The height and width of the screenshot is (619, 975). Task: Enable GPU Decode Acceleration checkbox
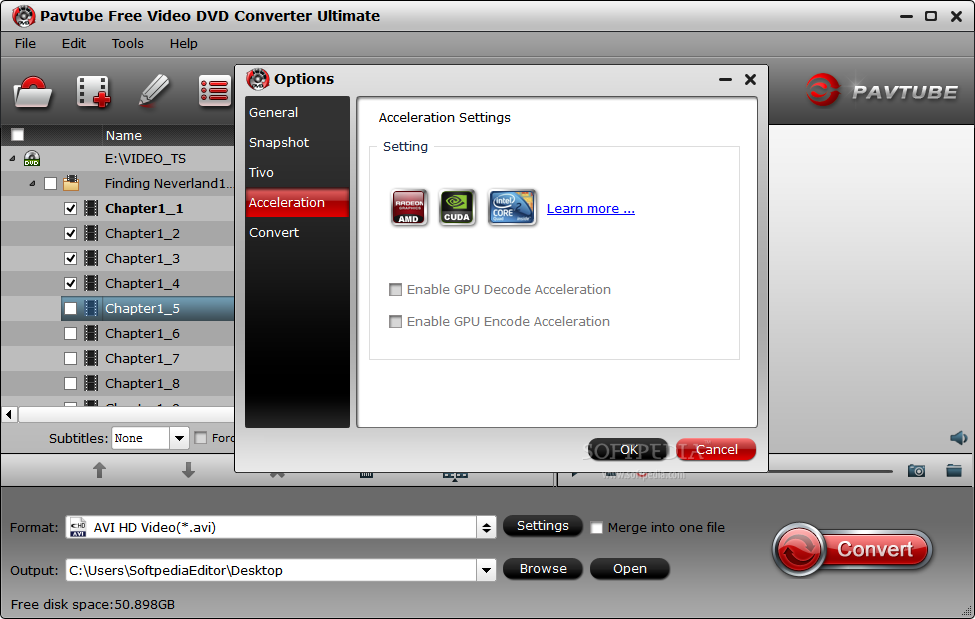[395, 289]
